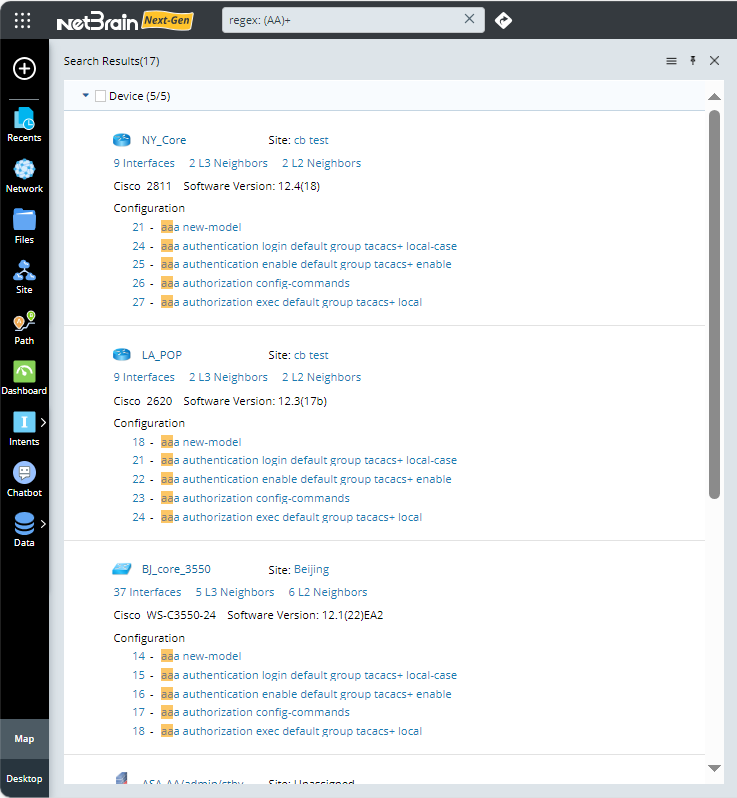This screenshot has width=737, height=798.
Task: Open Site in sidebar
Action: pos(24,277)
